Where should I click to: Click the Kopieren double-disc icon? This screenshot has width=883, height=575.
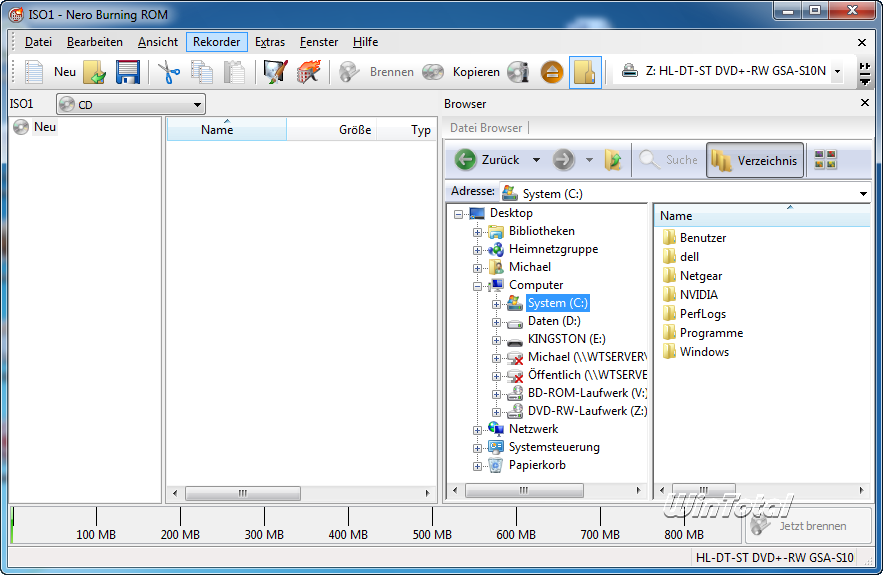(x=433, y=72)
